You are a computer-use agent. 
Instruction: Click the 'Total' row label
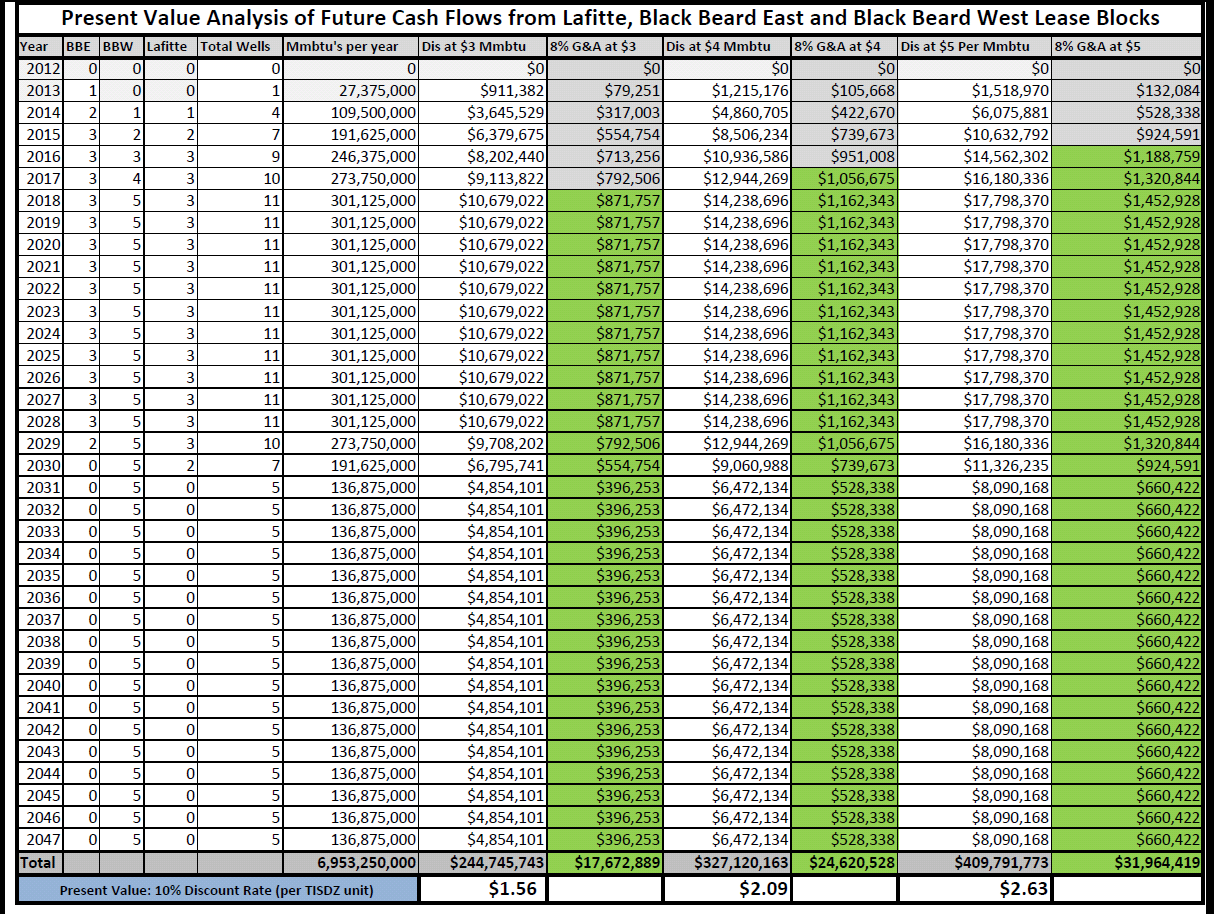click(x=40, y=862)
